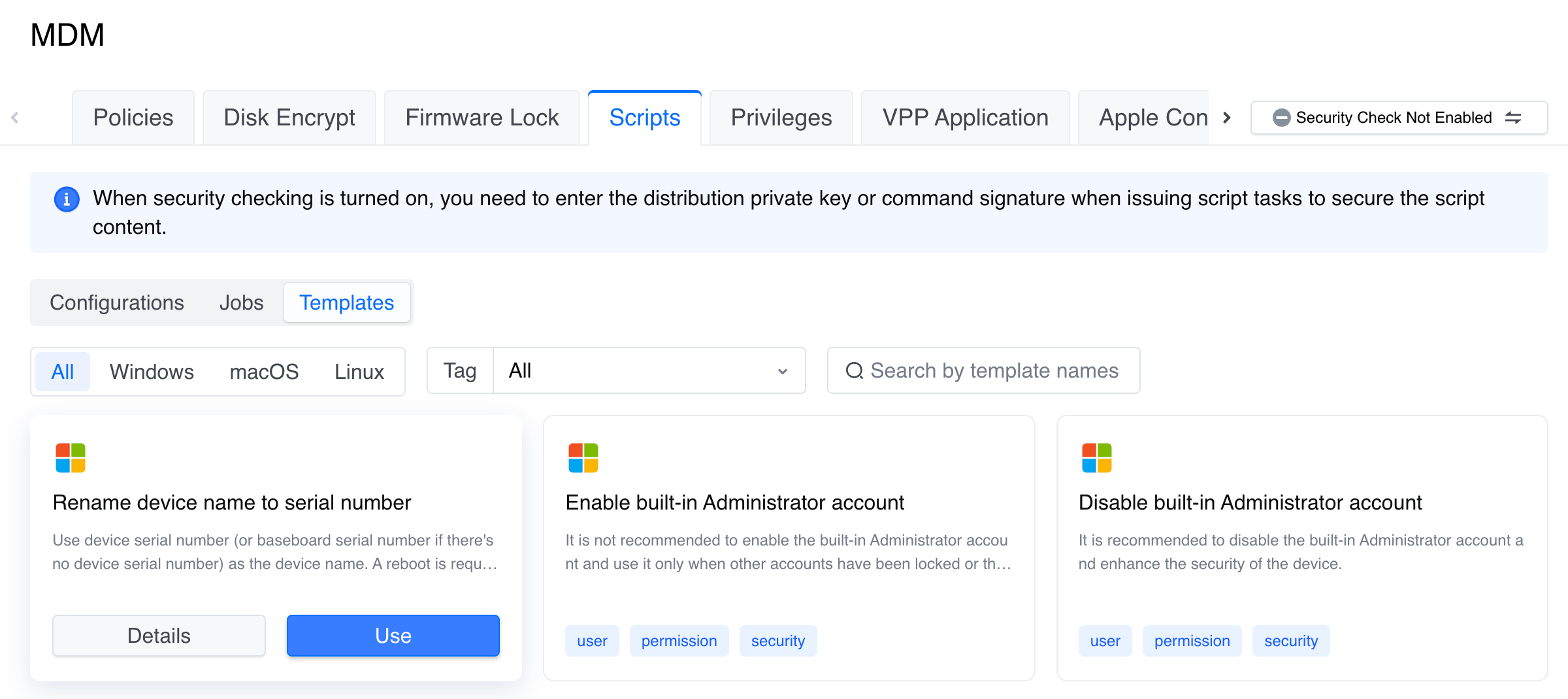Filter templates by Windows platform

tap(152, 372)
